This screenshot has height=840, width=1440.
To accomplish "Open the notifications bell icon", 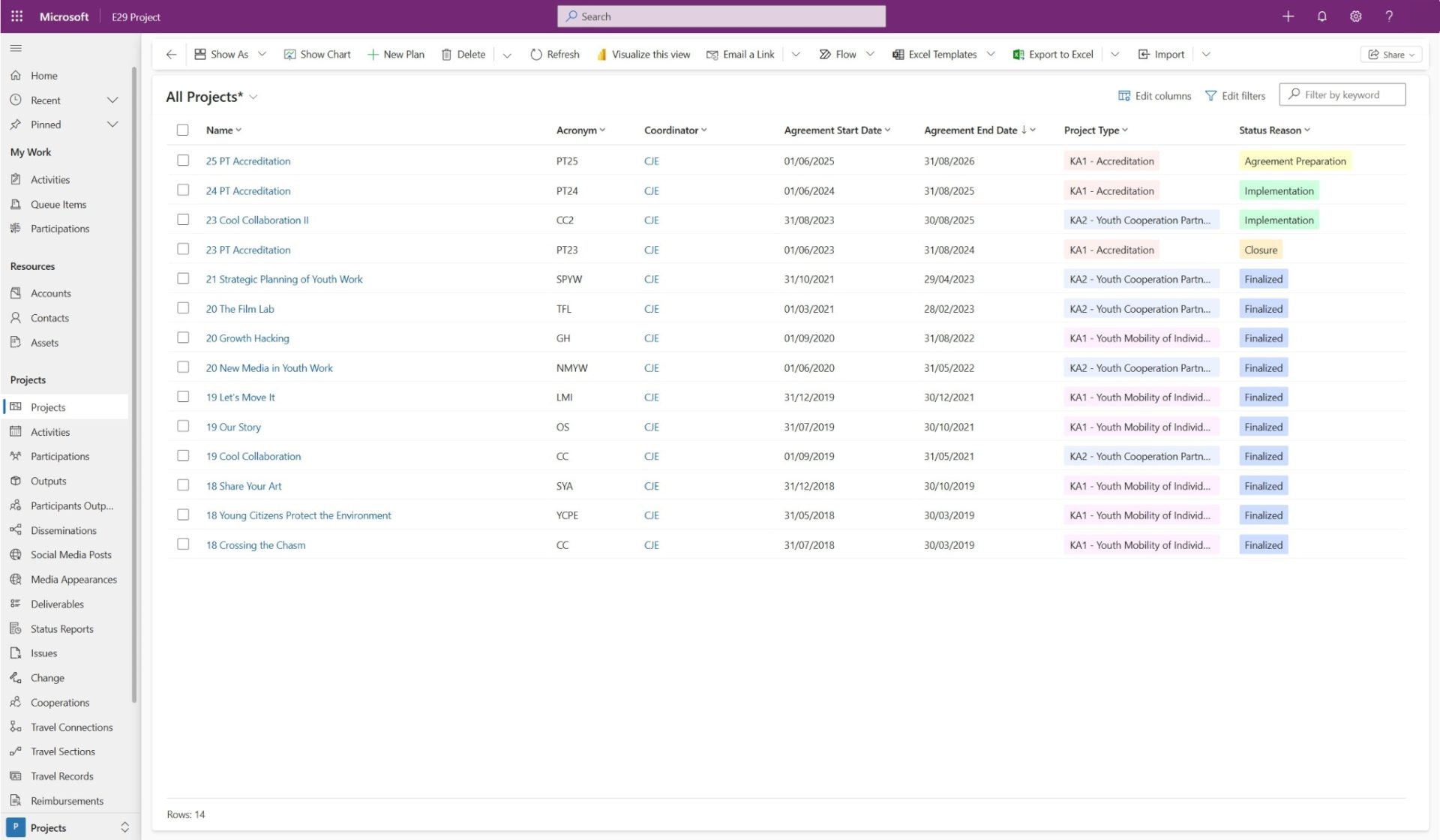I will (x=1321, y=16).
